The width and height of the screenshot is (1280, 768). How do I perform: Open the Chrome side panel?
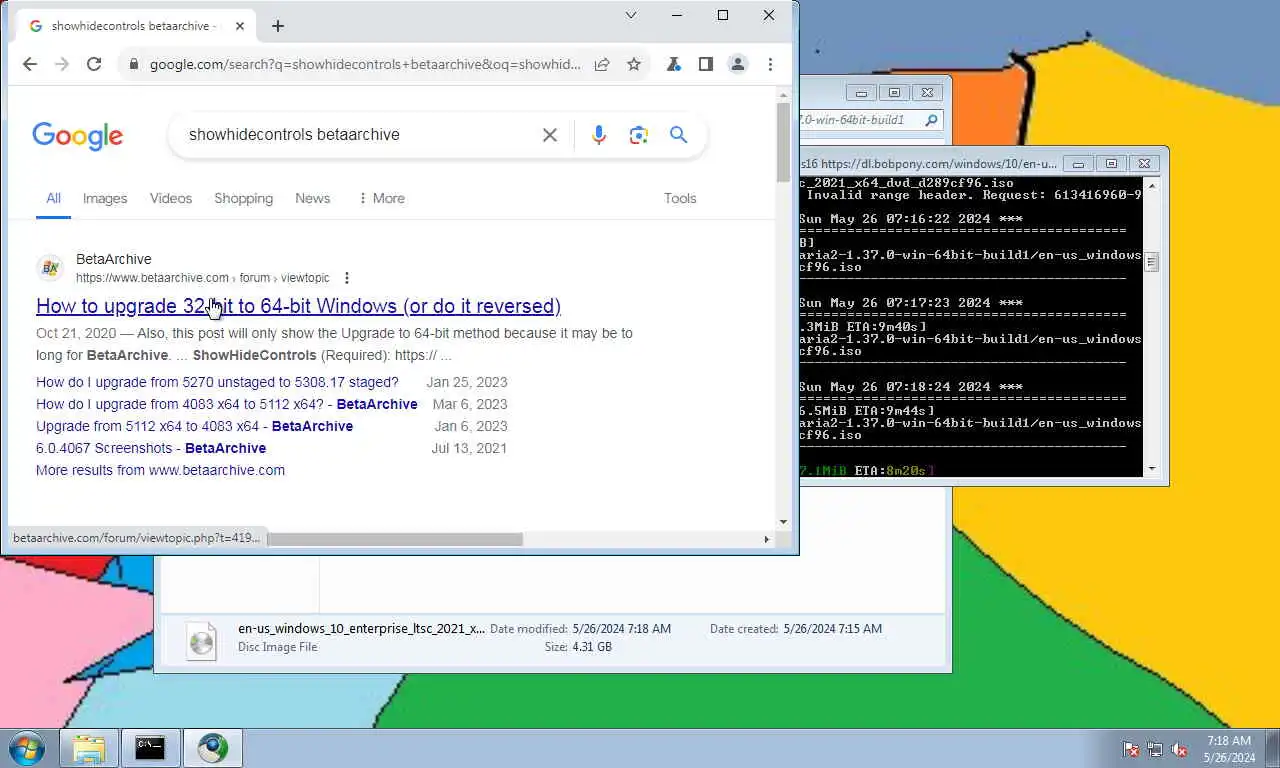pyautogui.click(x=706, y=64)
